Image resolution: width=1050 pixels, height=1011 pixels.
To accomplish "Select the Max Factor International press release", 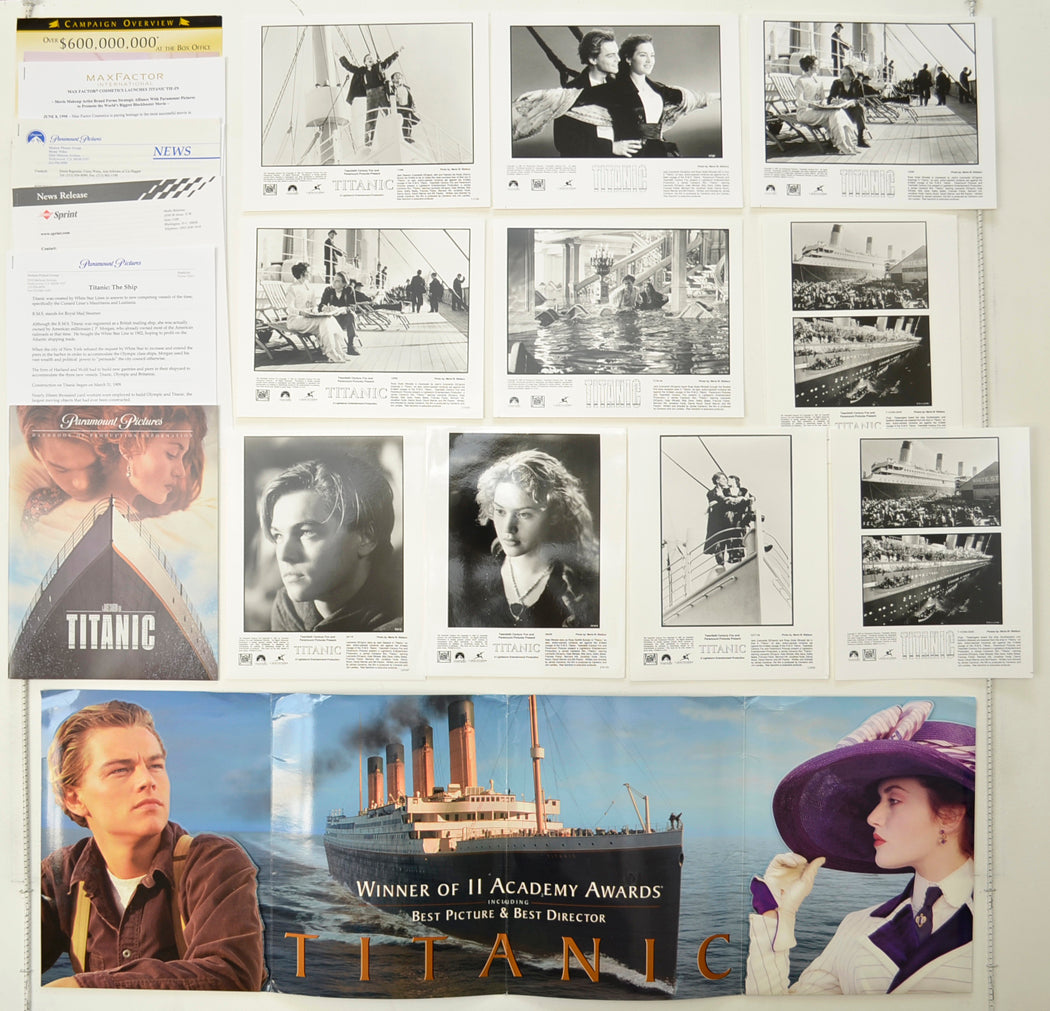I will click(x=120, y=88).
